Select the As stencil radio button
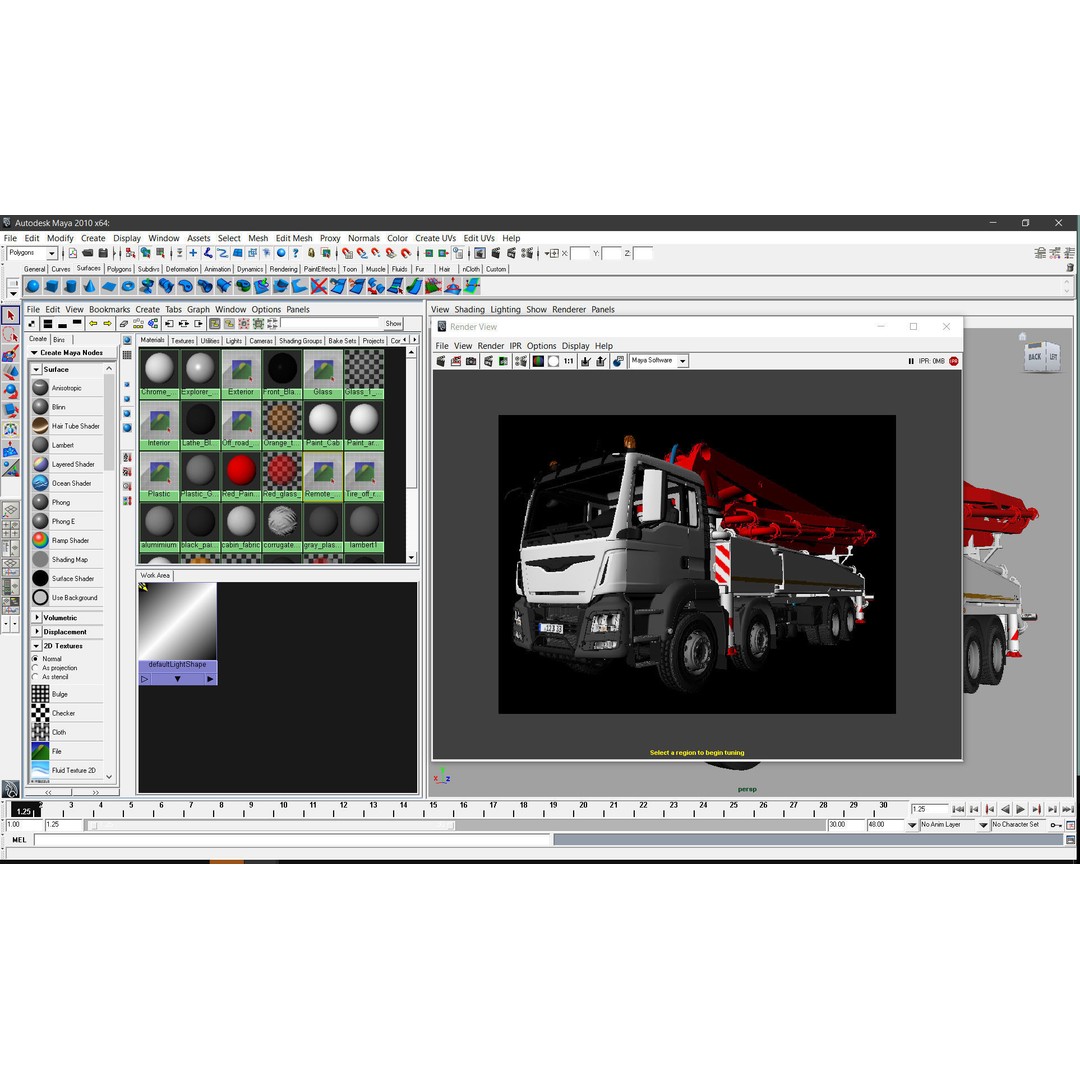 click(35, 679)
